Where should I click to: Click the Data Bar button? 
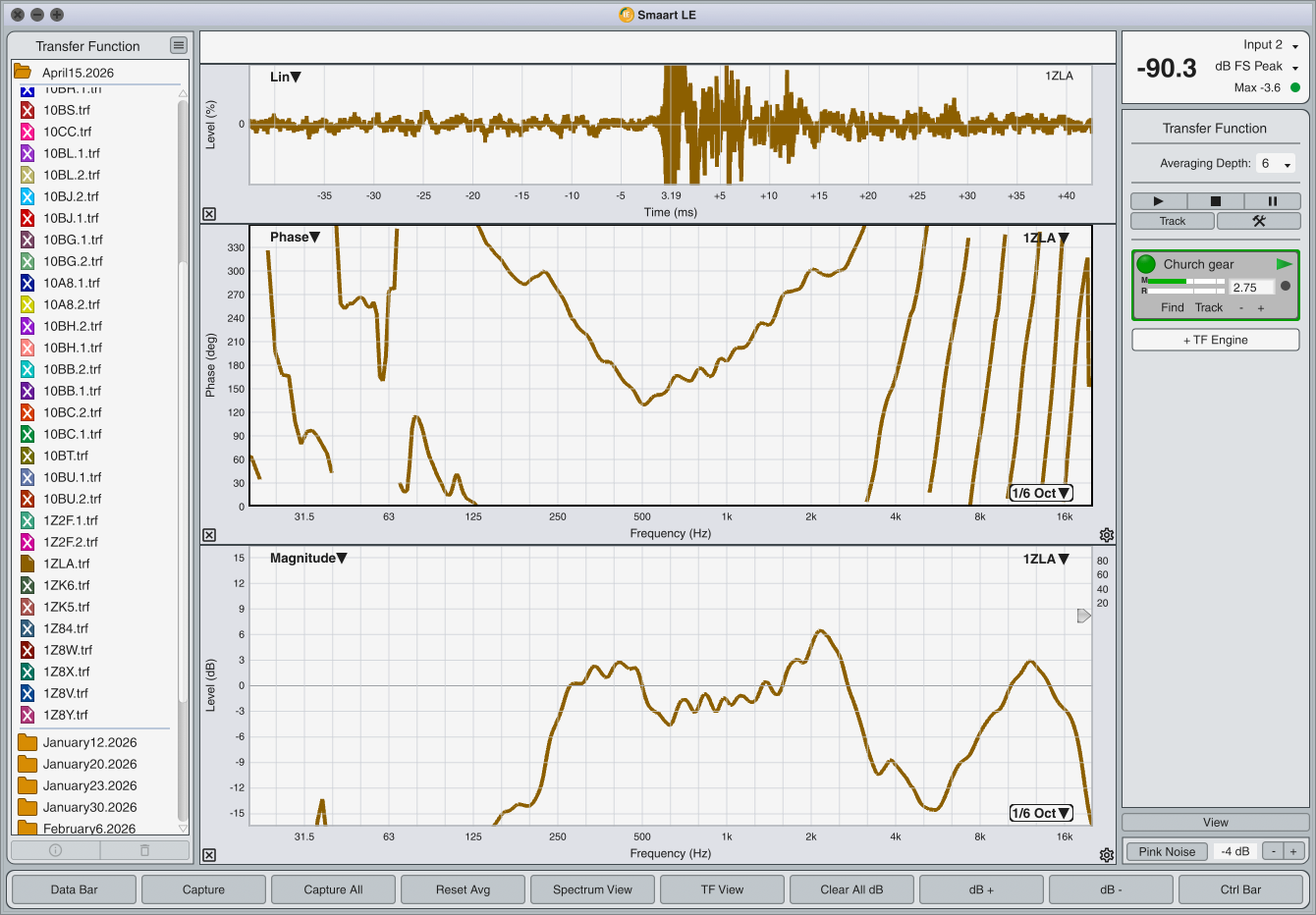[x=75, y=889]
